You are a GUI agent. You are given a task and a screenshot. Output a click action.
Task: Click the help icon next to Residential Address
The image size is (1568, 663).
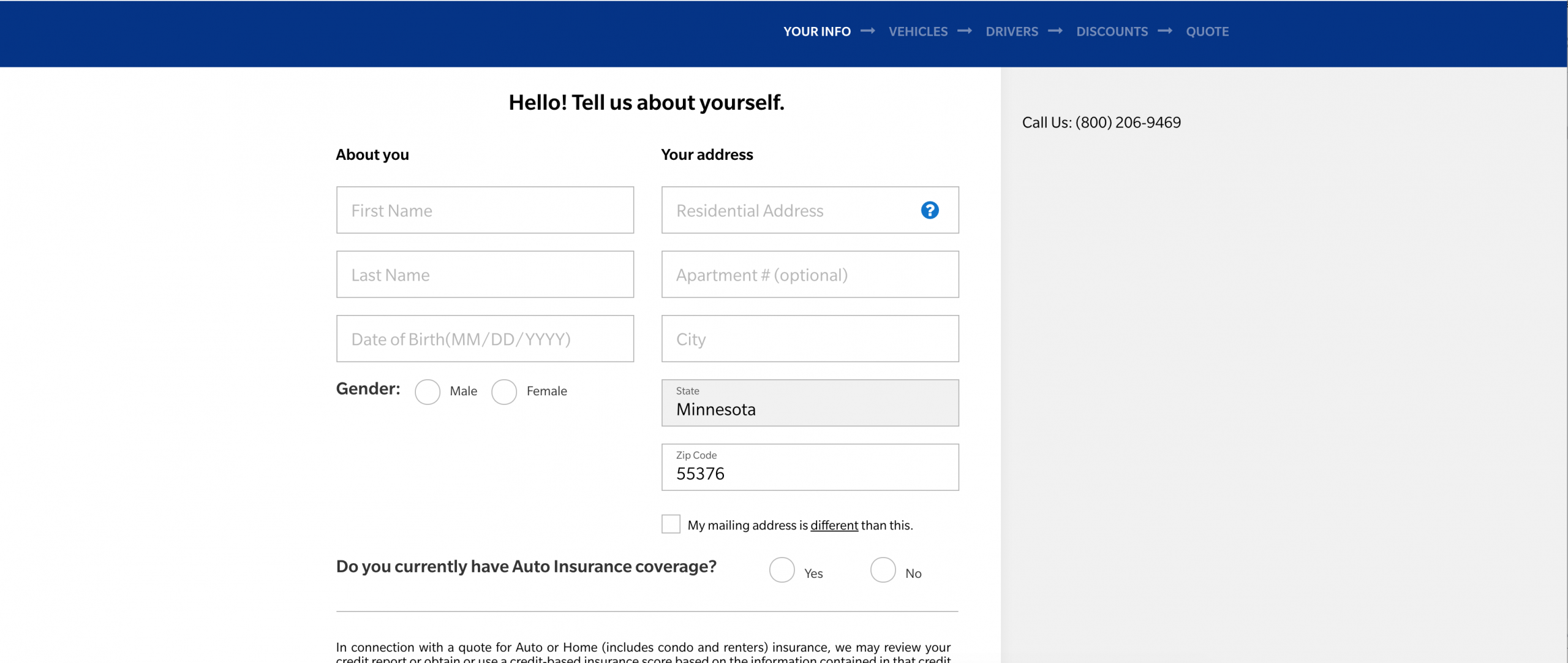(928, 210)
